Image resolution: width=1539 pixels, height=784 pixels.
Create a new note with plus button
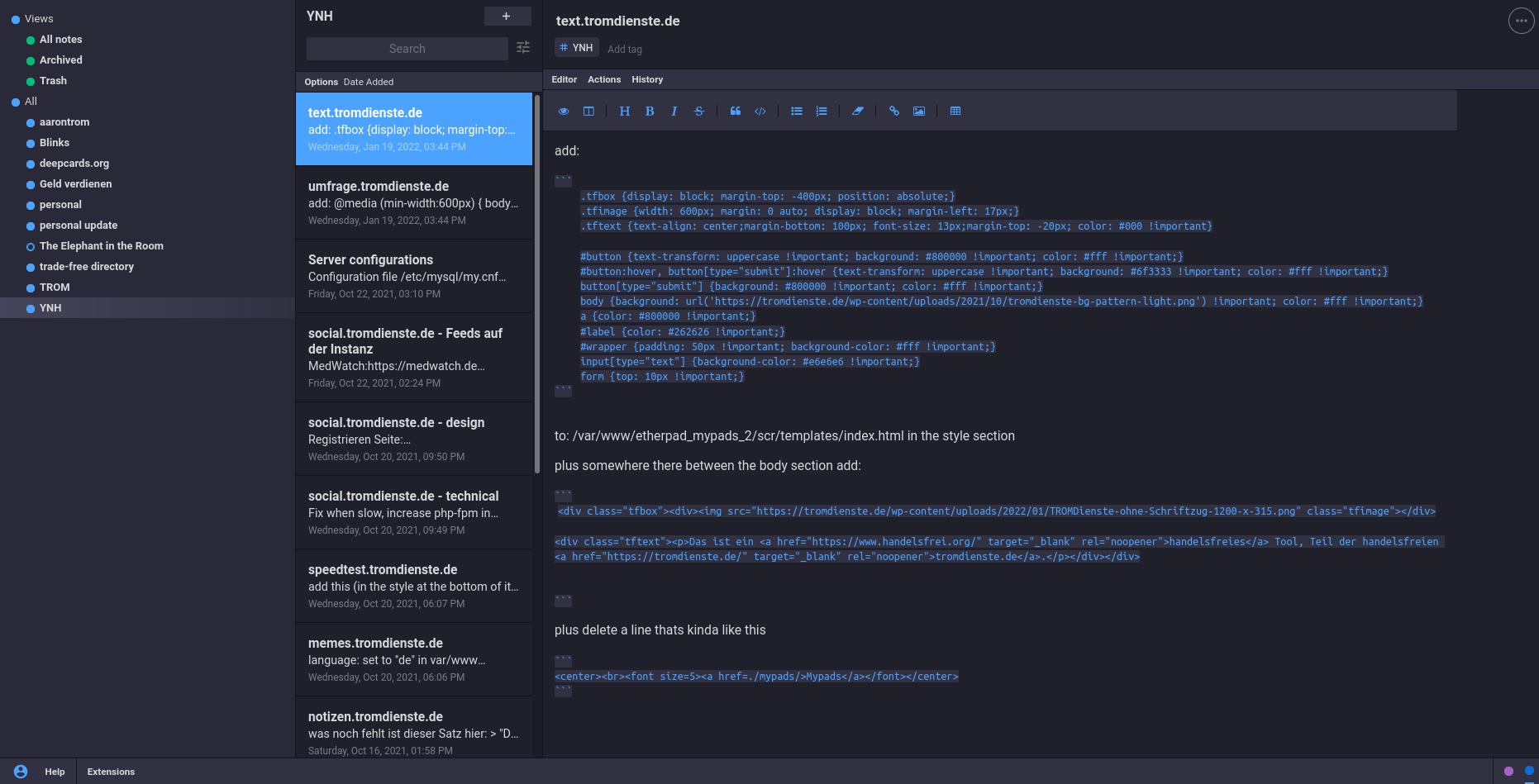pyautogui.click(x=507, y=16)
